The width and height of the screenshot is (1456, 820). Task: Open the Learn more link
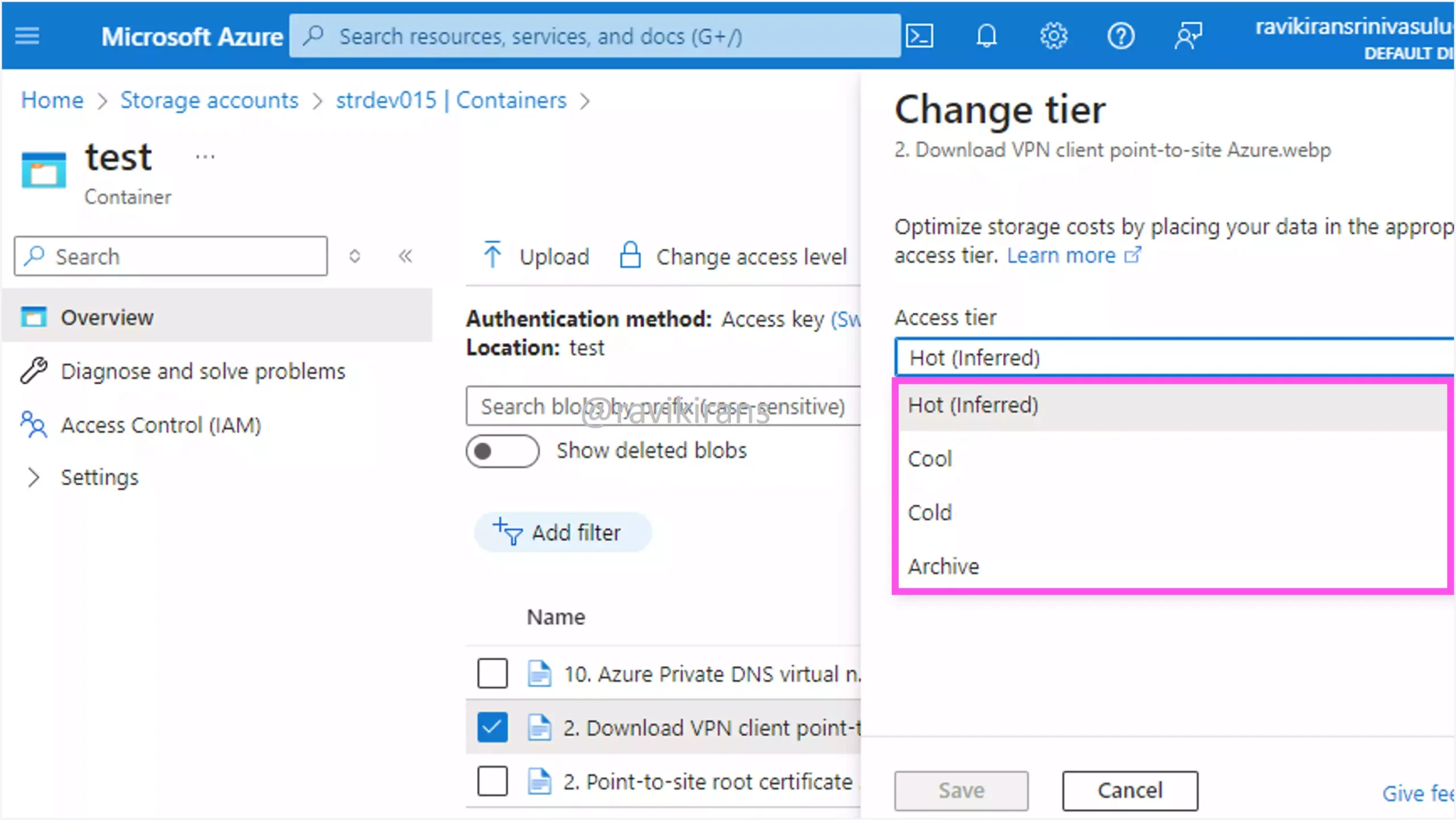[1061, 256]
